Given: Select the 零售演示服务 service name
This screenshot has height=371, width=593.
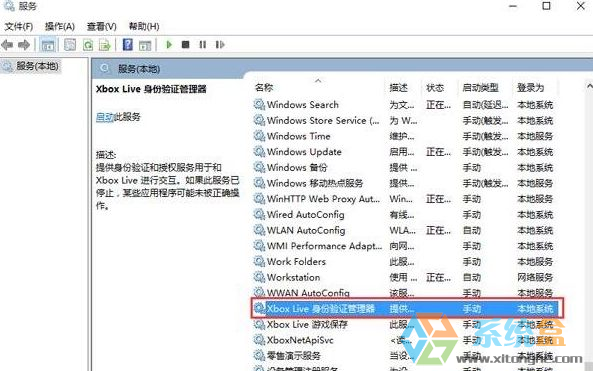Looking at the screenshot, I should [293, 356].
